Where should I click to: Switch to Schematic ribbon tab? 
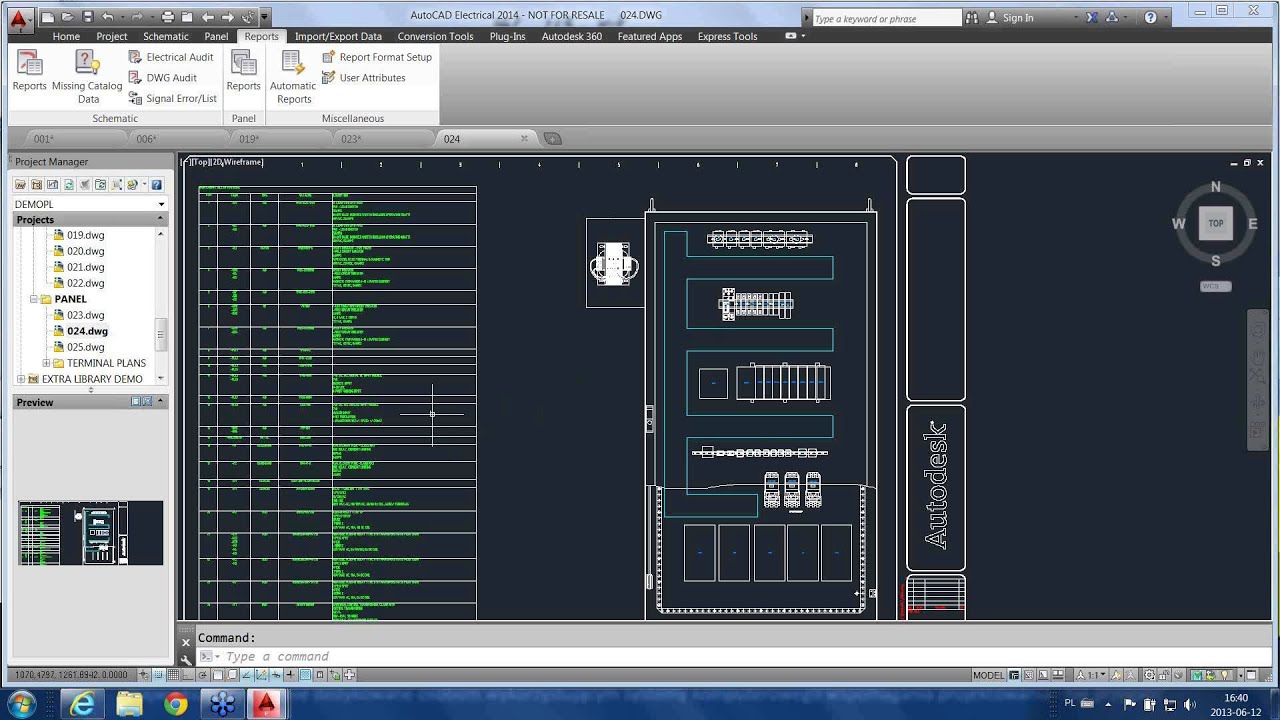click(166, 36)
